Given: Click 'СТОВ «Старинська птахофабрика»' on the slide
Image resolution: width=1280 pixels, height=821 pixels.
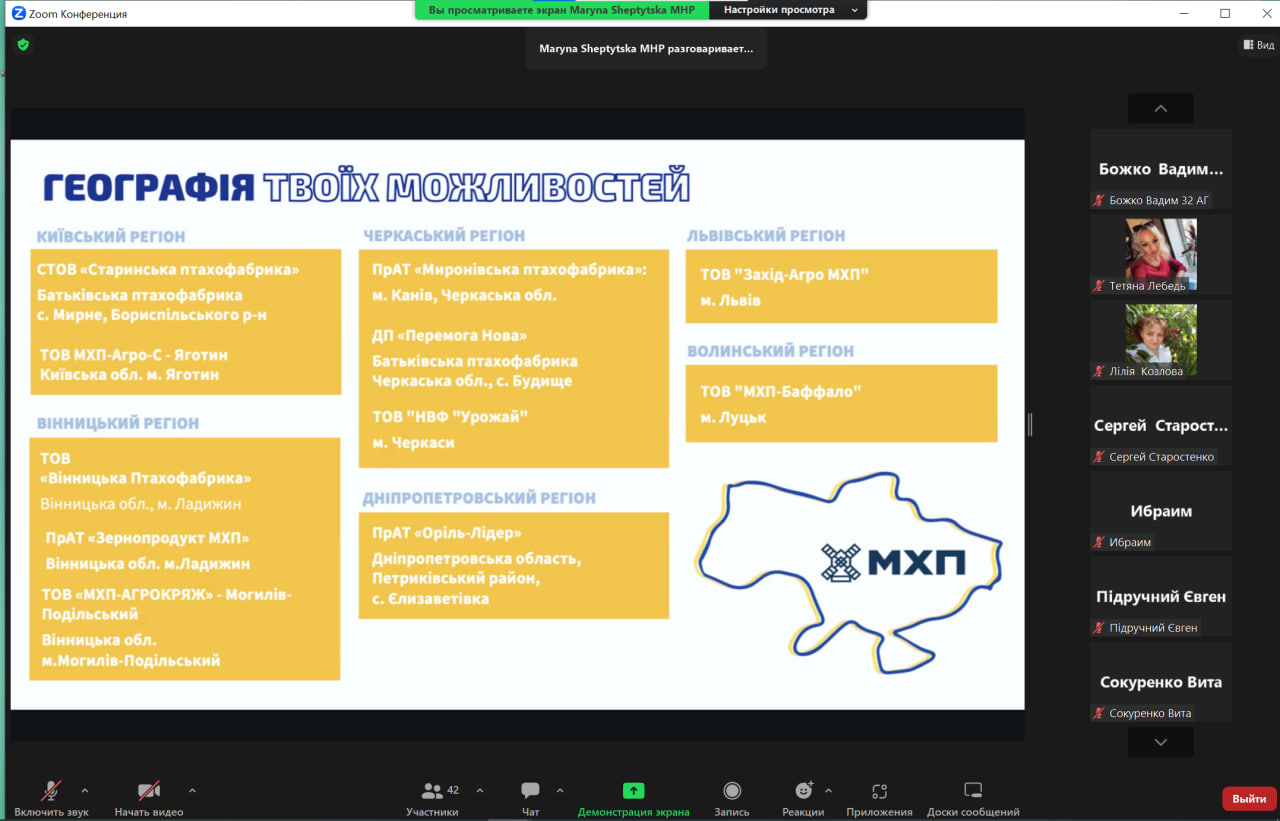Looking at the screenshot, I should (168, 270).
